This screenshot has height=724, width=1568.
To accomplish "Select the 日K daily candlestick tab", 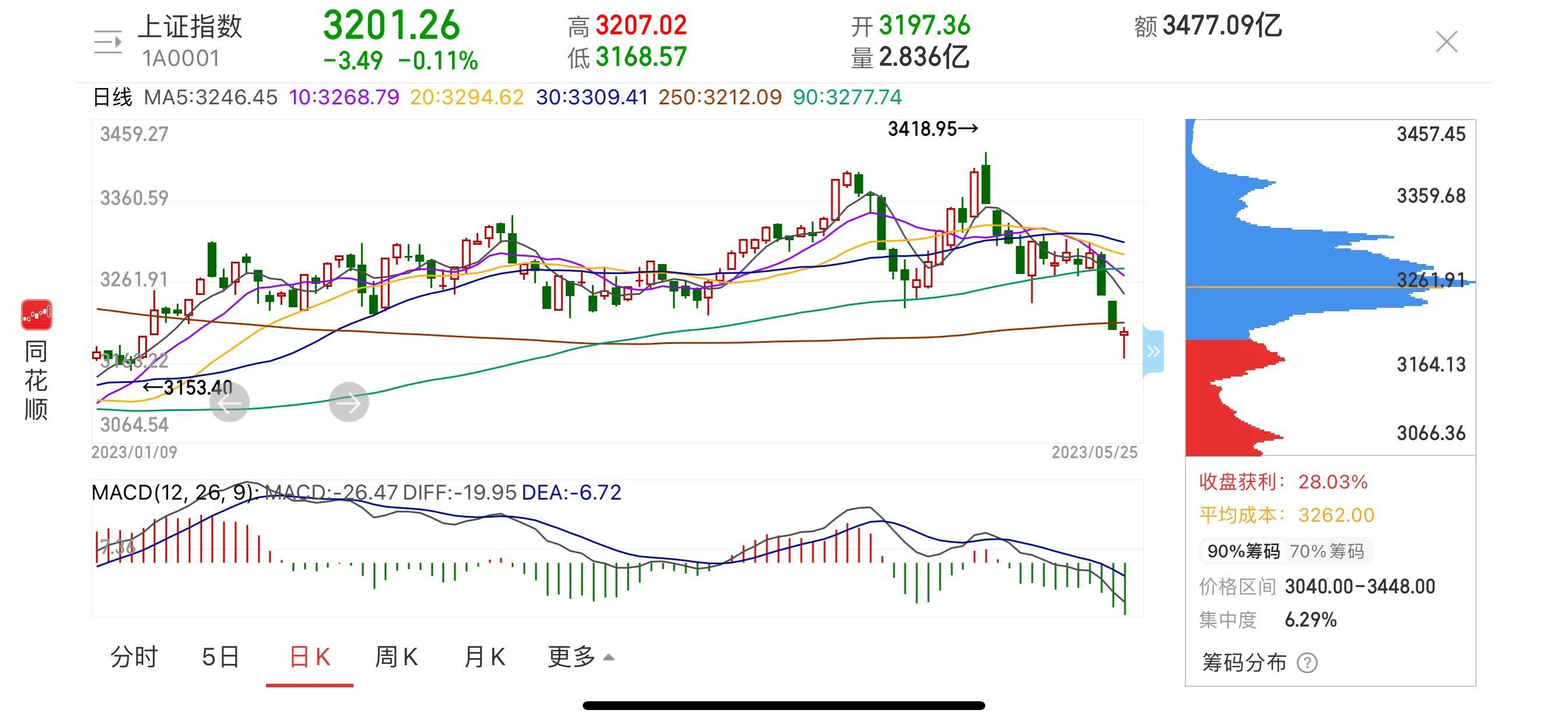I will [x=309, y=657].
